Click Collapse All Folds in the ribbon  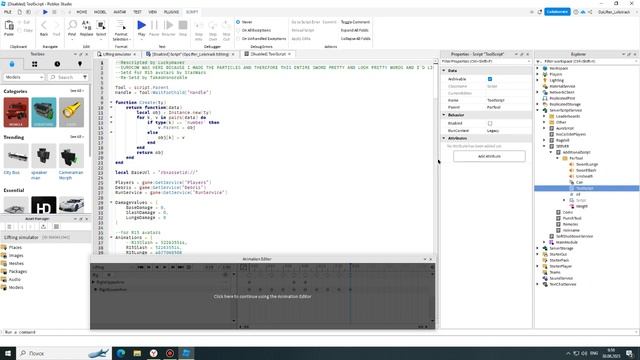coord(356,38)
